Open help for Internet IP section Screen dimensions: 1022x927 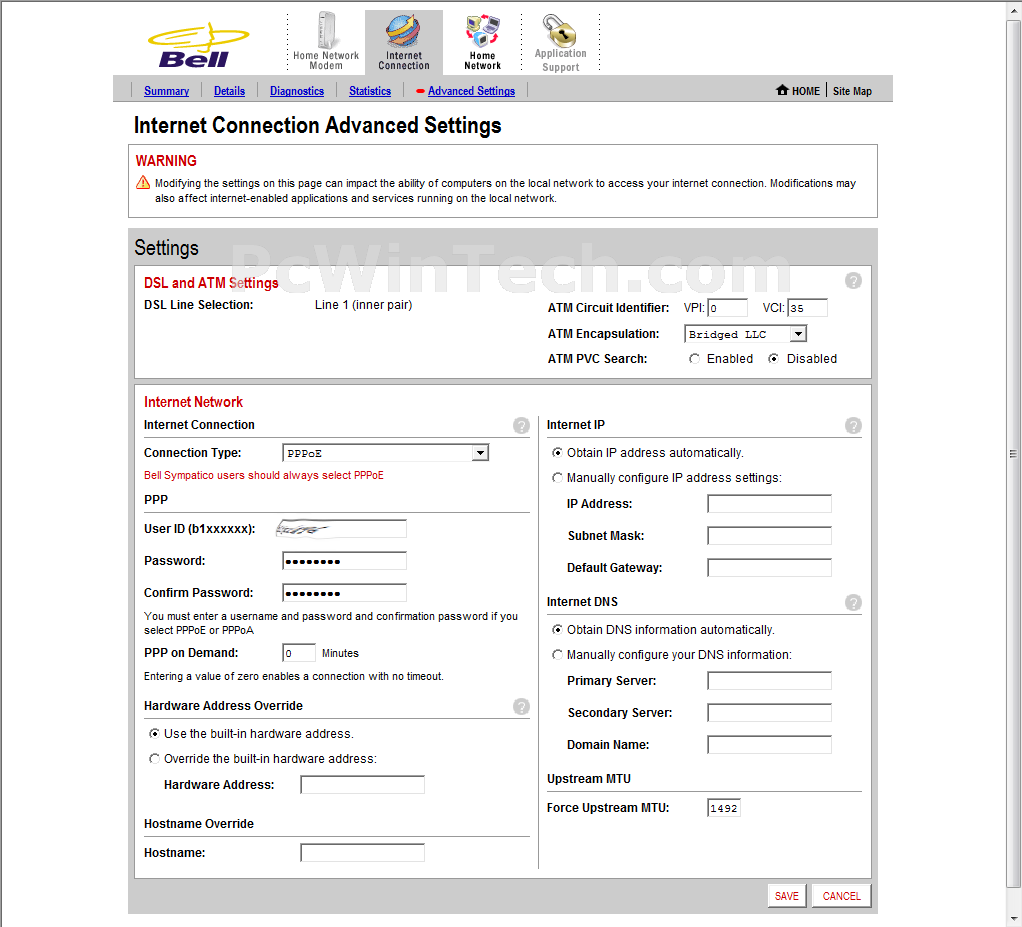click(853, 426)
